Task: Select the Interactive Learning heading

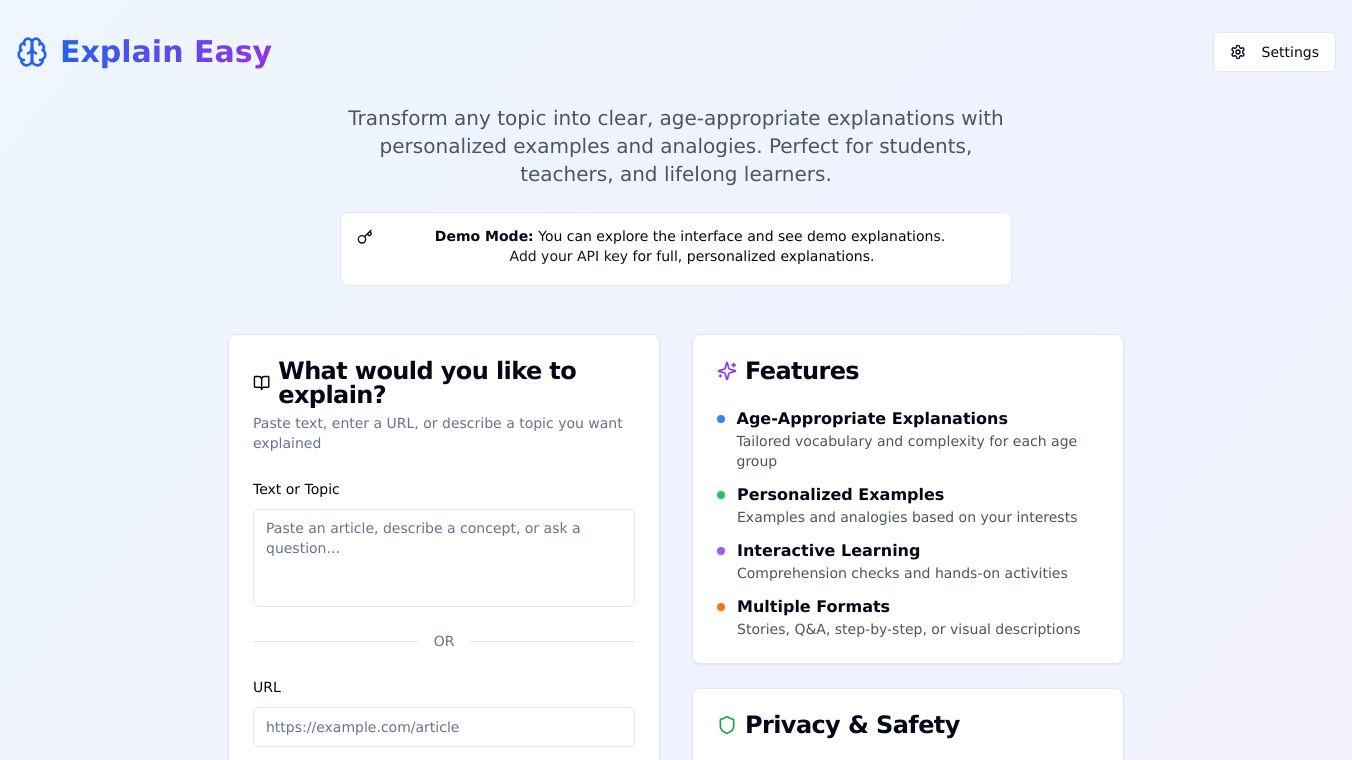Action: (828, 551)
